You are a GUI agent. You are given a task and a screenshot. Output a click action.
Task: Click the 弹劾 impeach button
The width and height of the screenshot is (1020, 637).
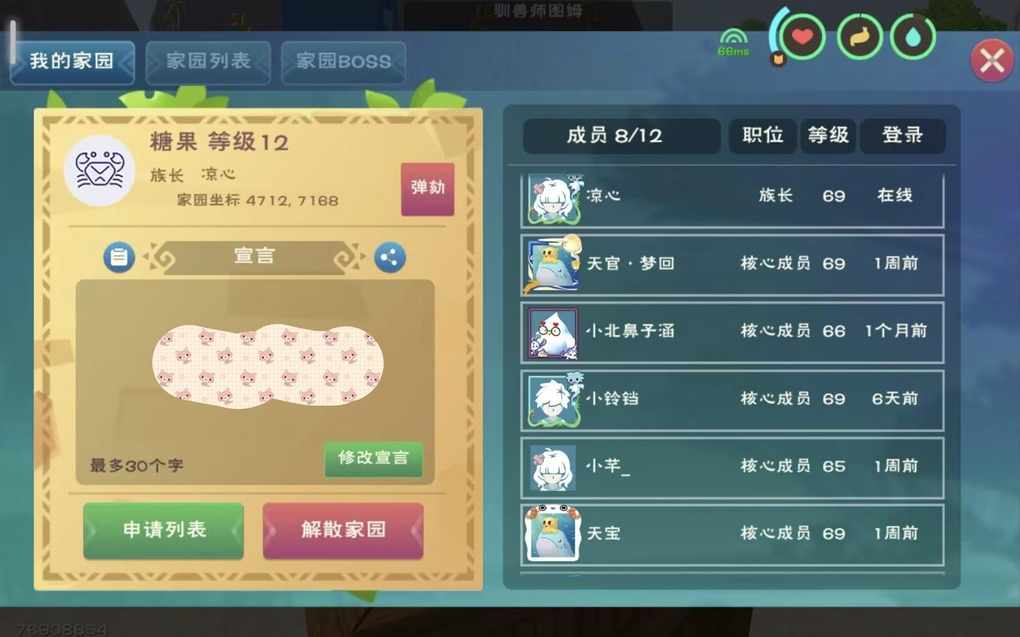point(427,189)
